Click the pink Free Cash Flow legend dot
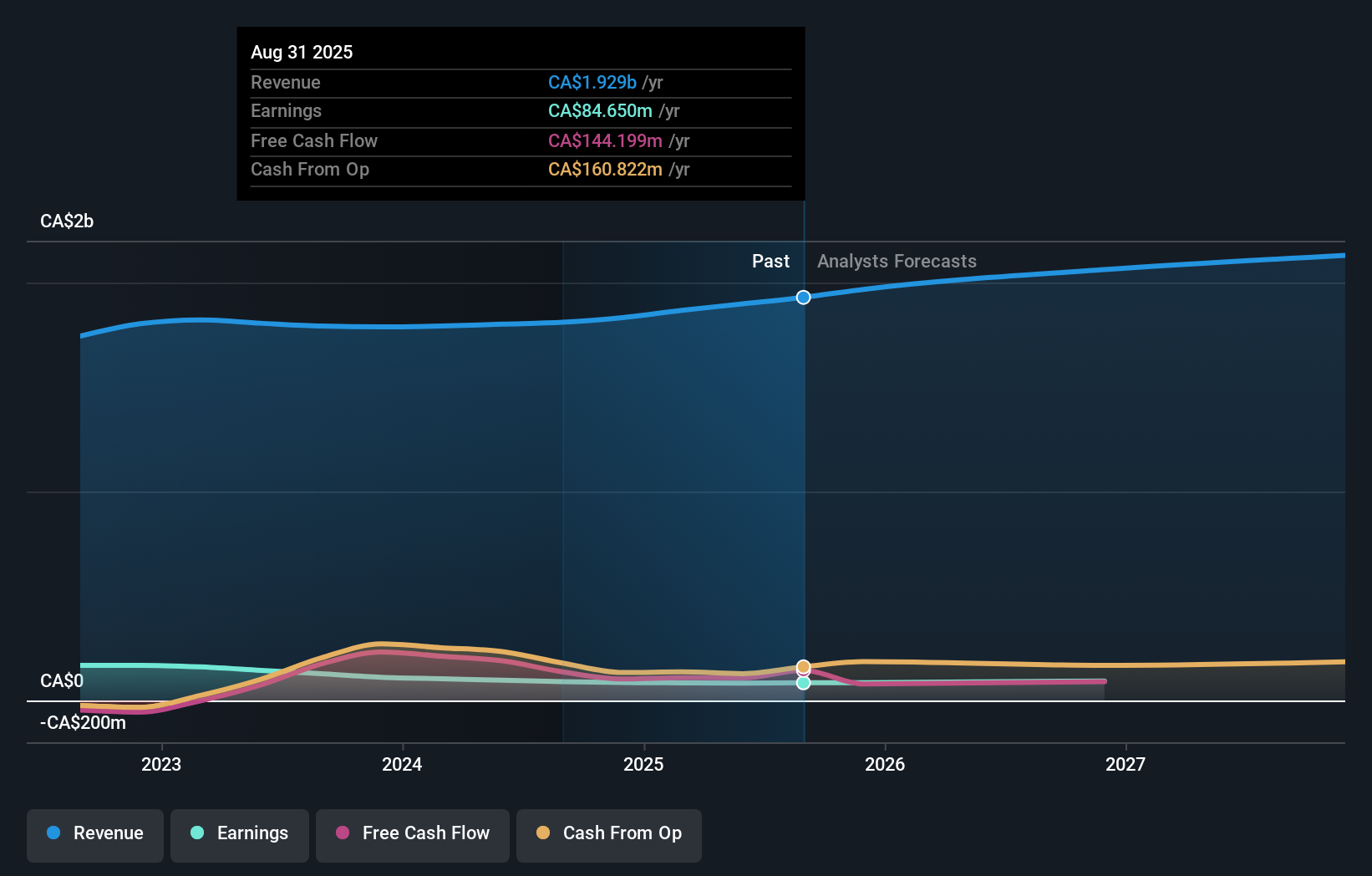This screenshot has height=876, width=1372. (x=343, y=833)
